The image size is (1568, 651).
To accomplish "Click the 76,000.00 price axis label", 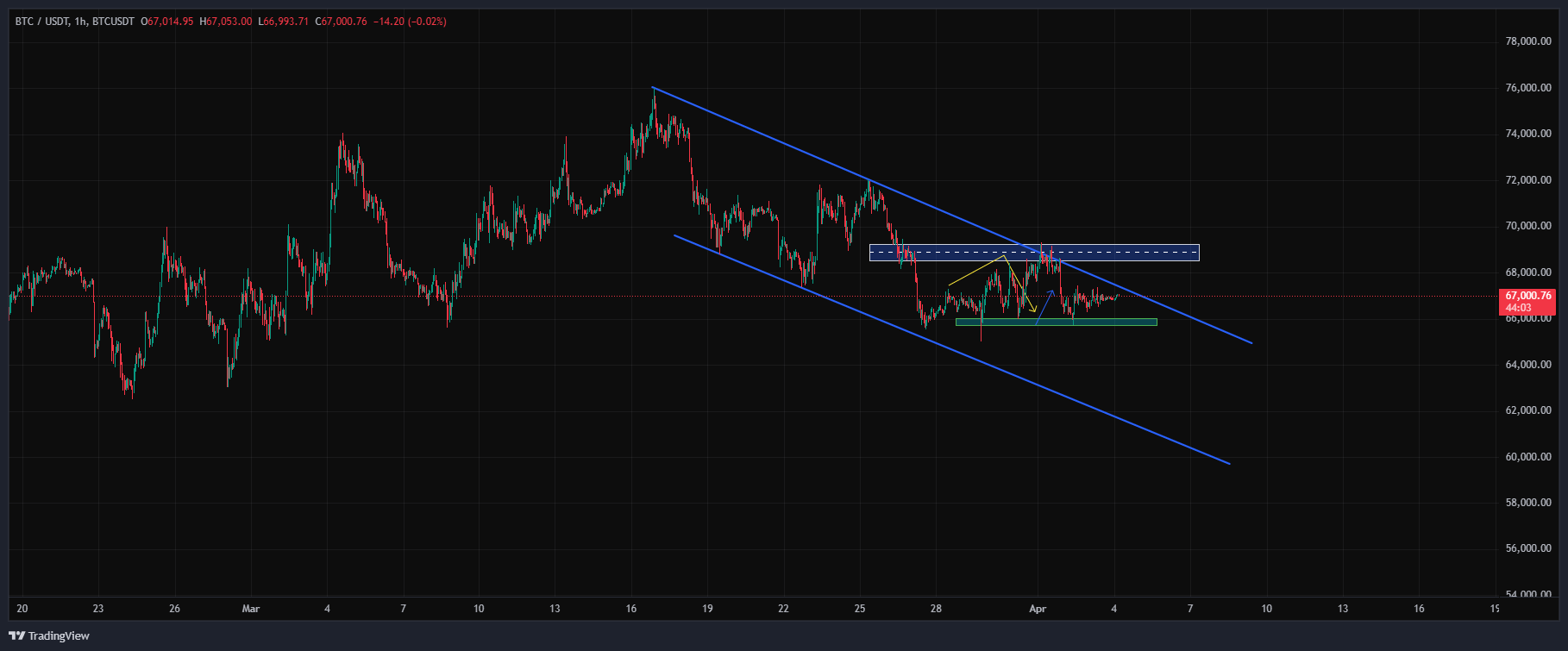I will tap(1527, 88).
